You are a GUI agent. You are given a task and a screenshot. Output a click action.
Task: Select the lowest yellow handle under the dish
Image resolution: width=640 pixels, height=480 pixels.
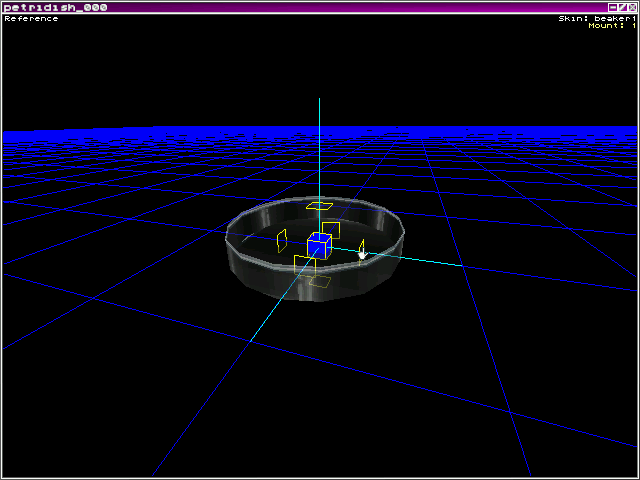(319, 282)
